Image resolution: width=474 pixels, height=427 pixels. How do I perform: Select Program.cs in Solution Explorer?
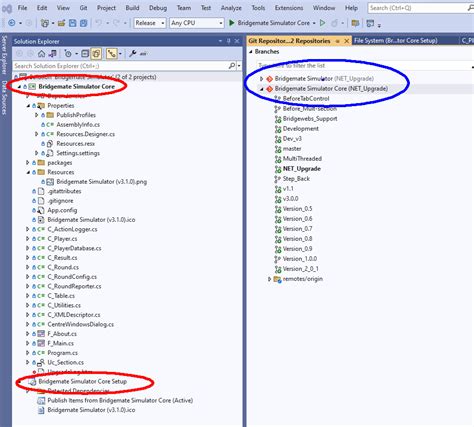[x=62, y=353]
